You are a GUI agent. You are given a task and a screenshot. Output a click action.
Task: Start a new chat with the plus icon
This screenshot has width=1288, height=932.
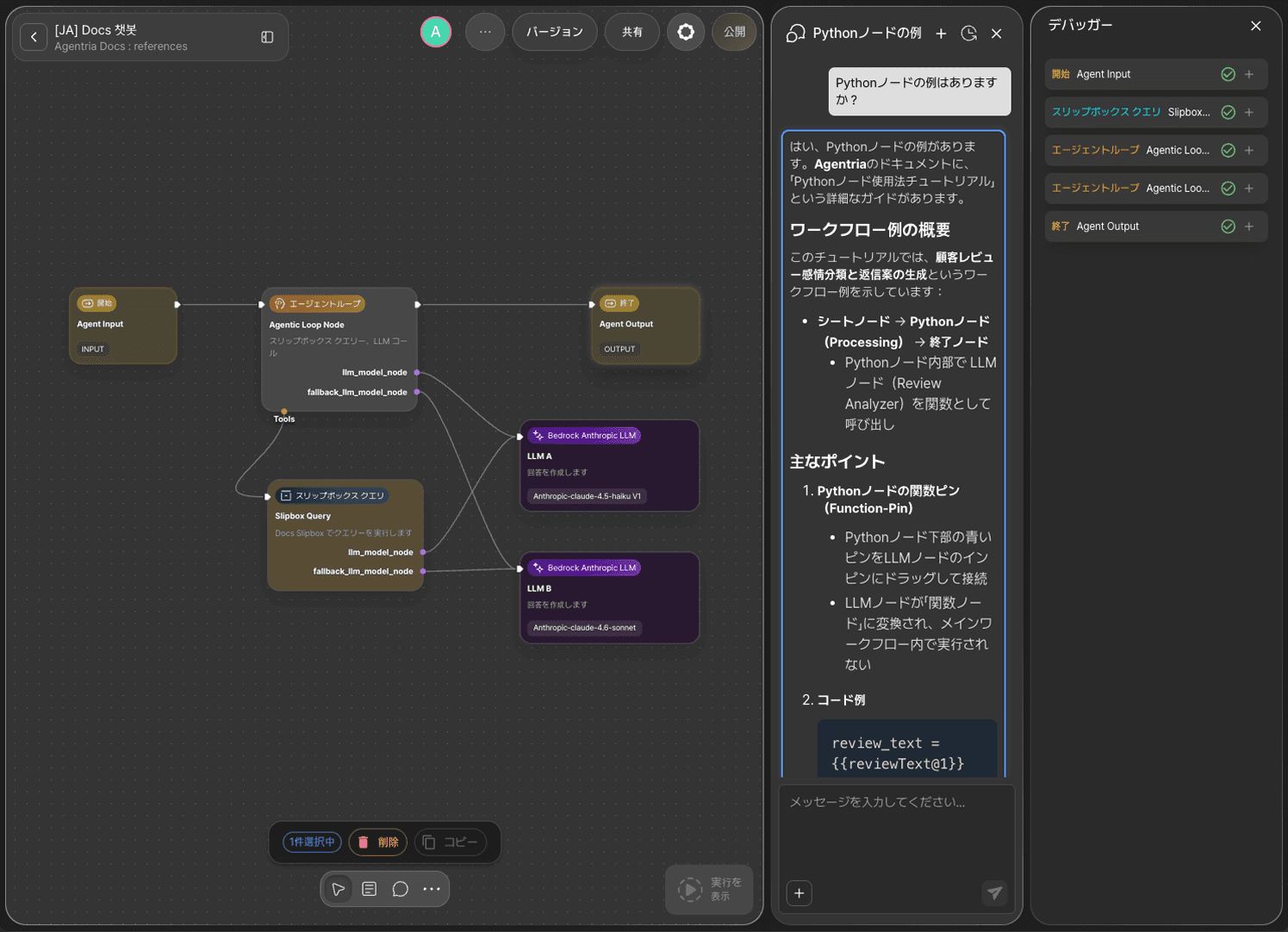(941, 33)
